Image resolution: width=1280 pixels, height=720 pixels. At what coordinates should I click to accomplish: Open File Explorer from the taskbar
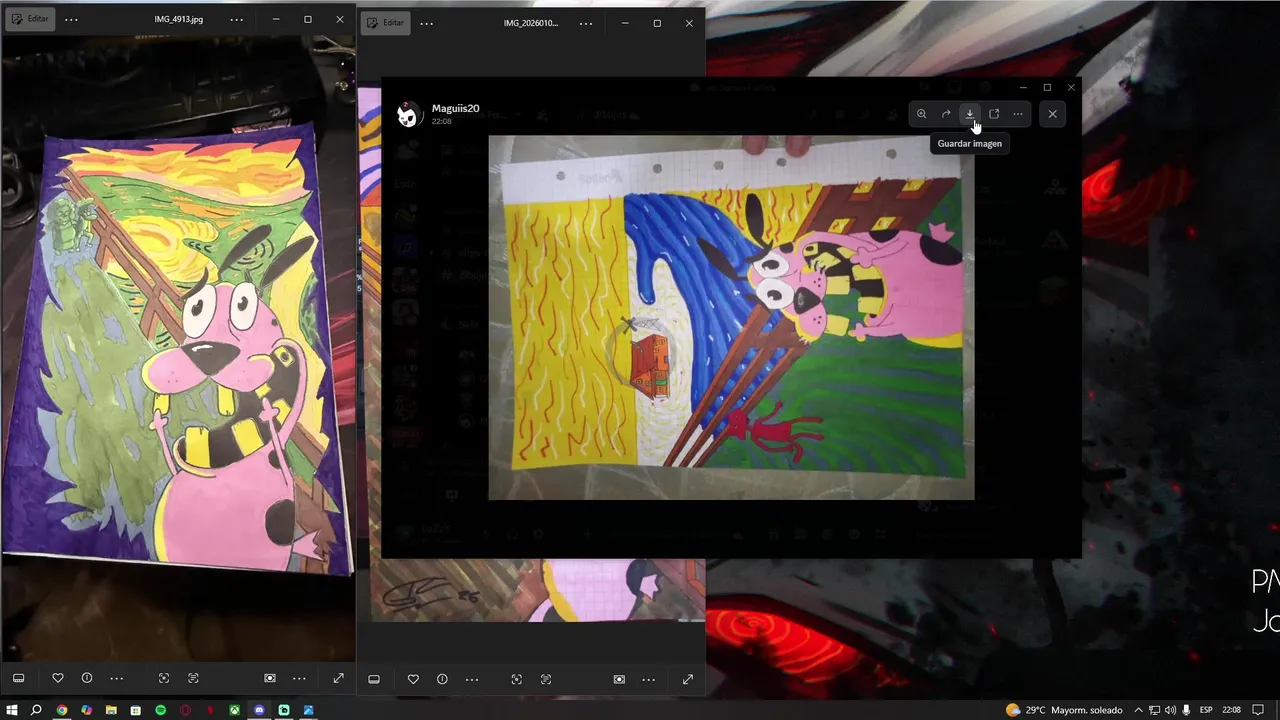click(111, 710)
